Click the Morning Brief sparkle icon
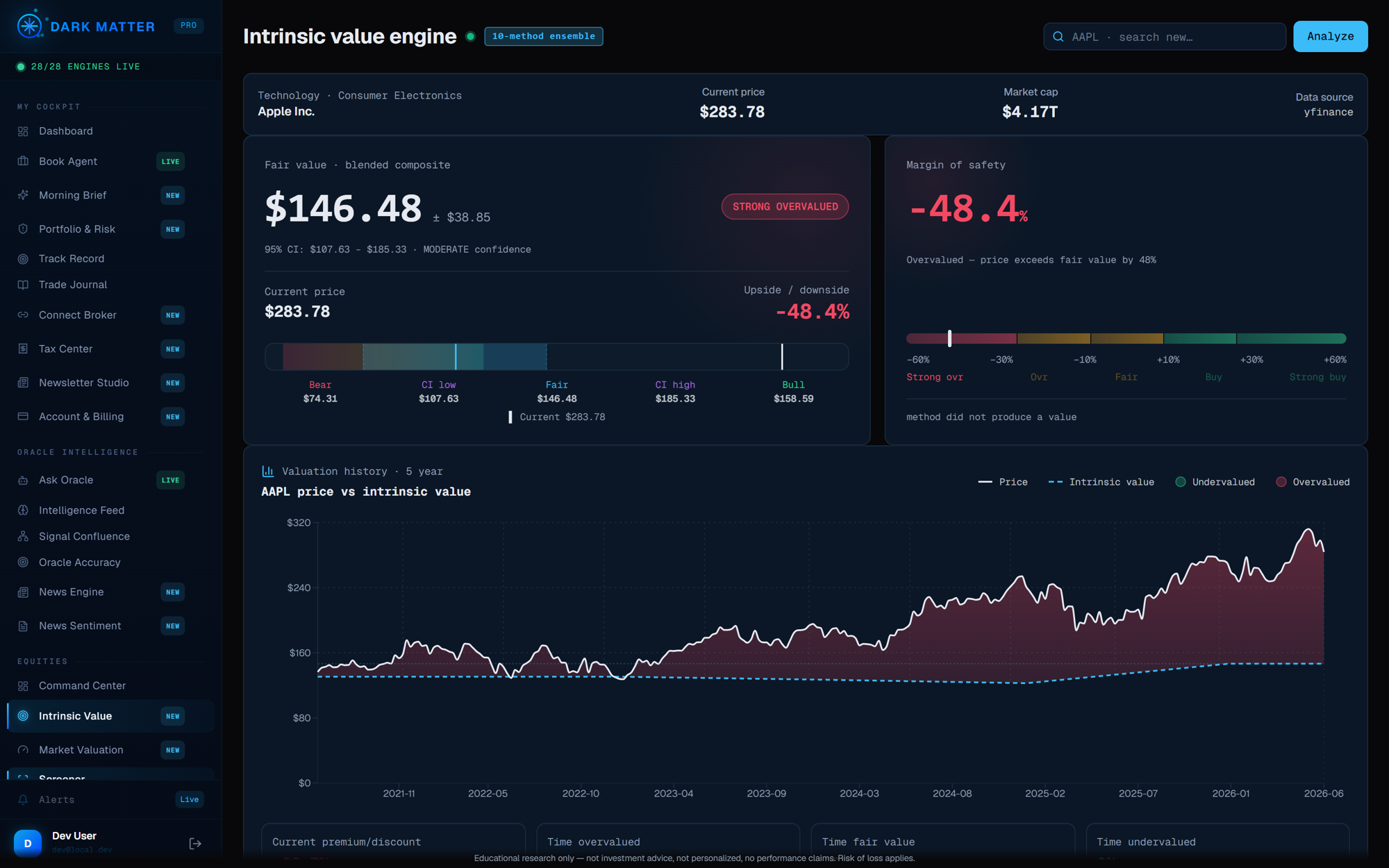Viewport: 1389px width, 868px height. 23,195
